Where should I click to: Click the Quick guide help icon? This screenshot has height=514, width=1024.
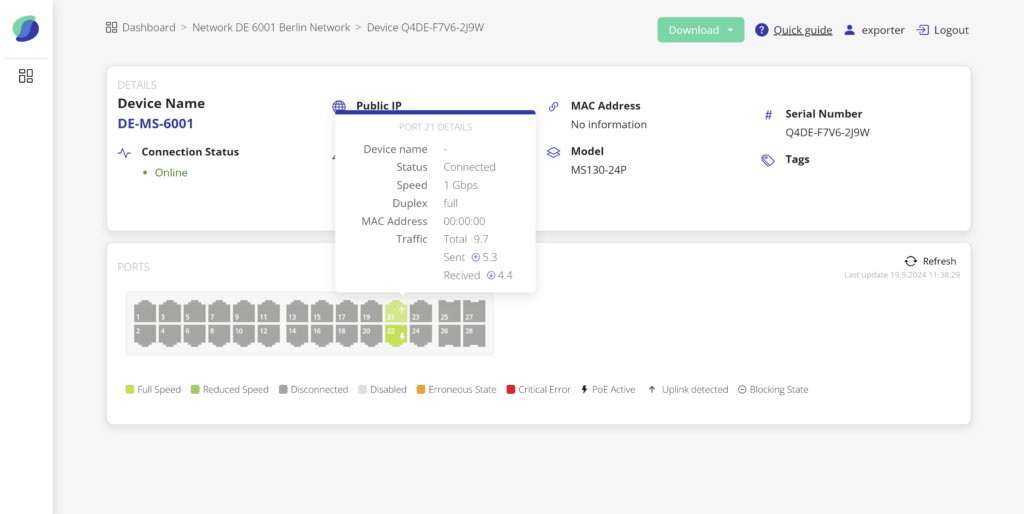[x=762, y=30]
